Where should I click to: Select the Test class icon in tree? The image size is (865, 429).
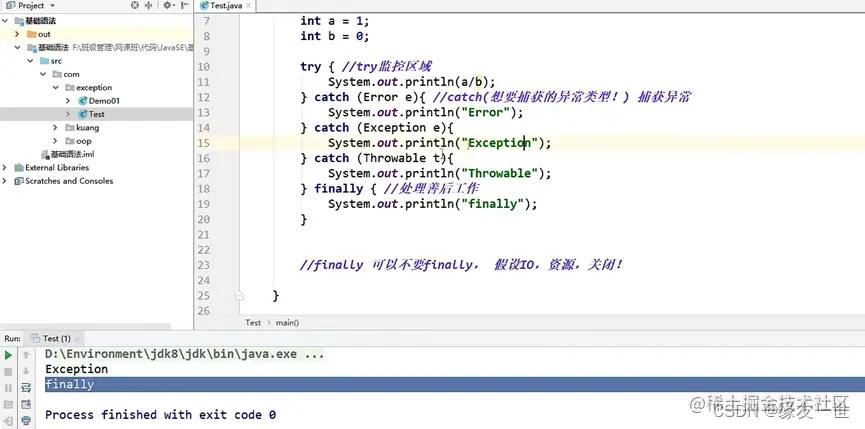click(x=83, y=114)
